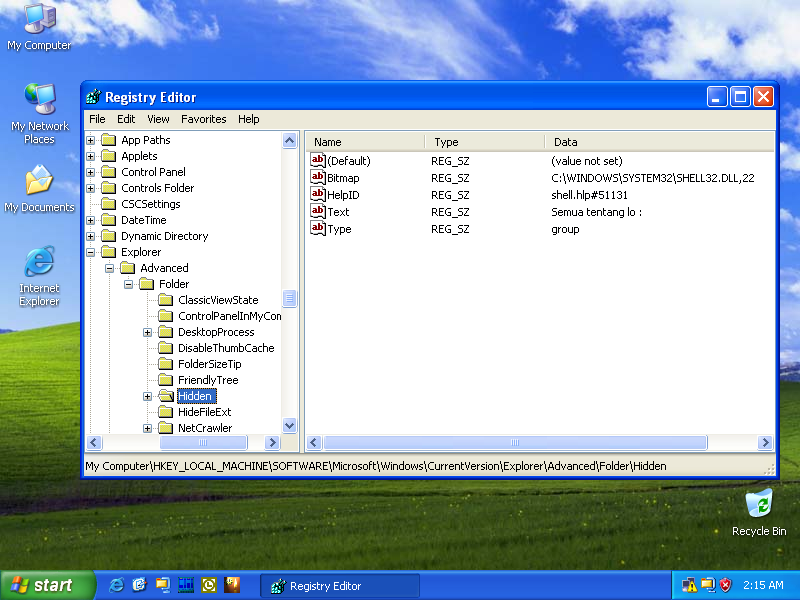Collapse the Explorer tree node
Image resolution: width=800 pixels, height=600 pixels.
(x=91, y=252)
